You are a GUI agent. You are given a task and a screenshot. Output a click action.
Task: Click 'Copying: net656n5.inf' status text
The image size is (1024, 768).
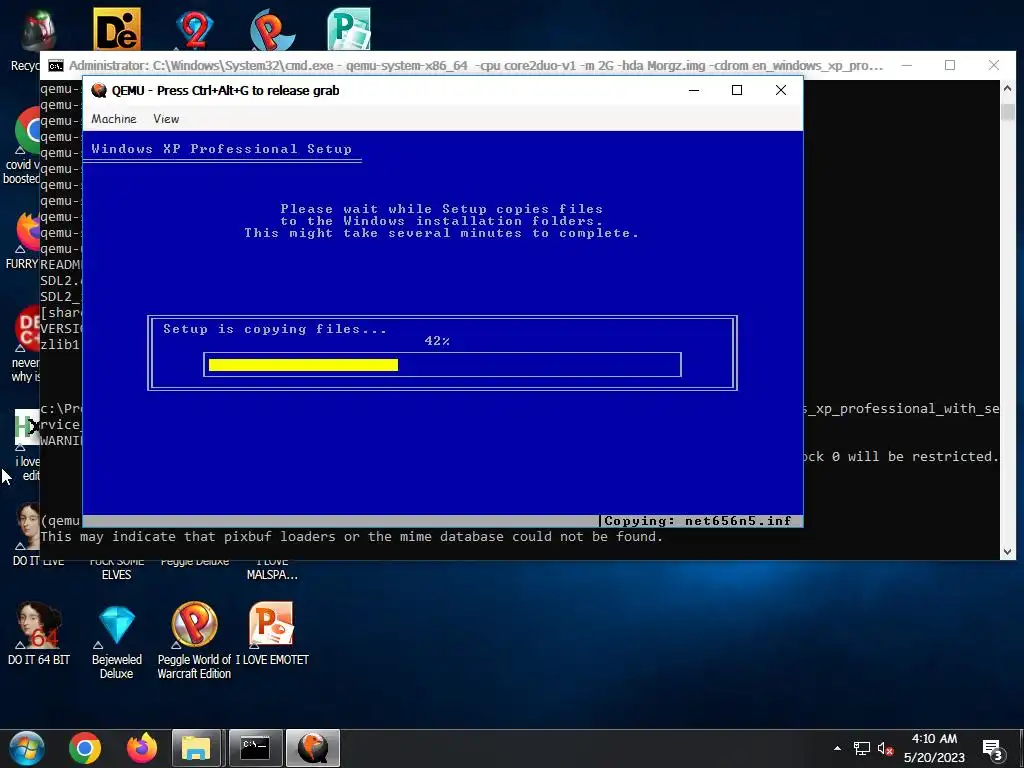pyautogui.click(x=697, y=521)
